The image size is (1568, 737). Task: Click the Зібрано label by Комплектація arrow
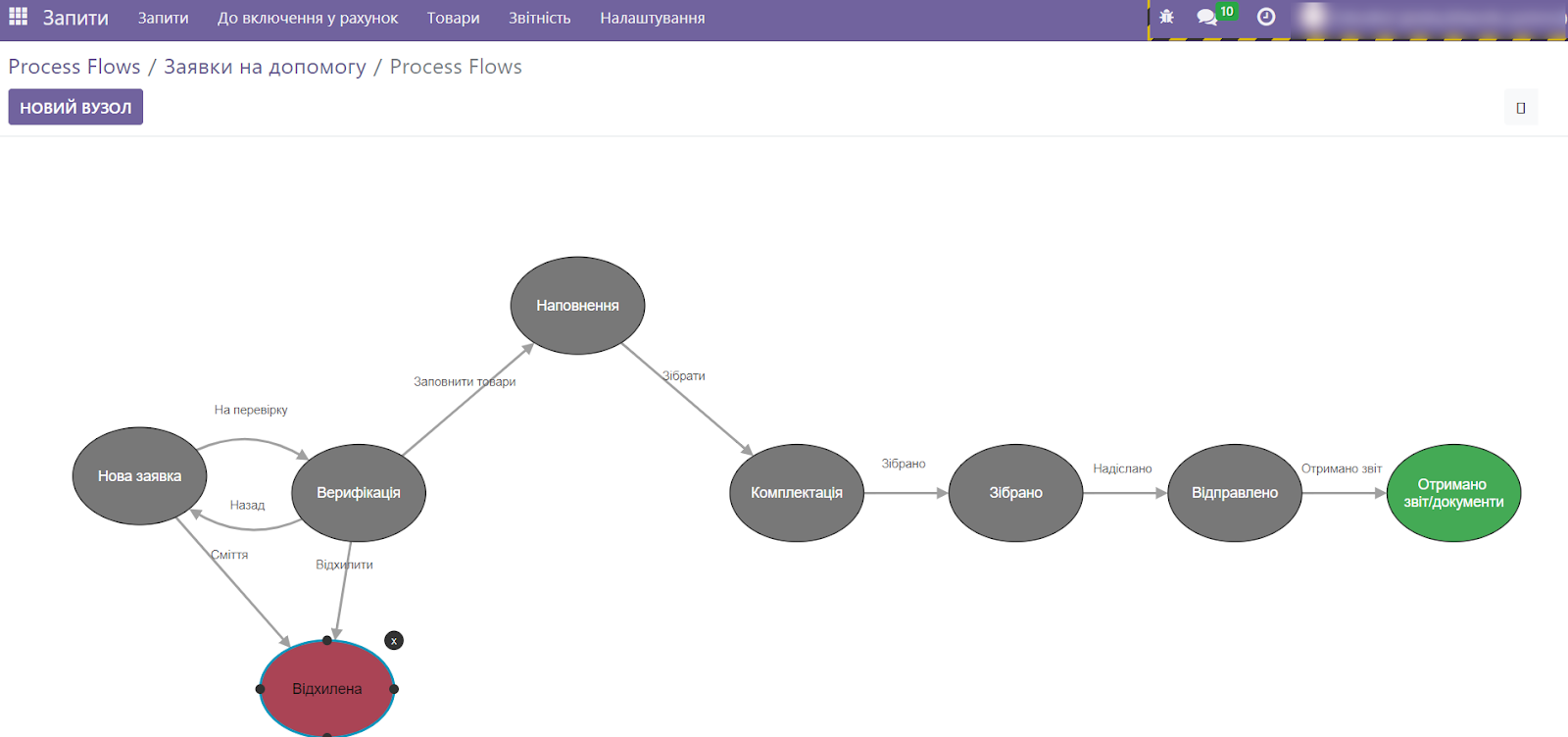tap(903, 464)
